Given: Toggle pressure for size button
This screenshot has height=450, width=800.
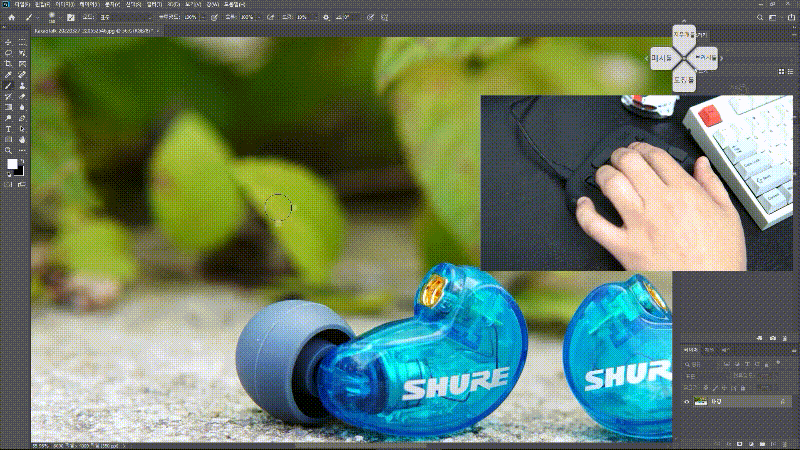Looking at the screenshot, I should click(370, 17).
